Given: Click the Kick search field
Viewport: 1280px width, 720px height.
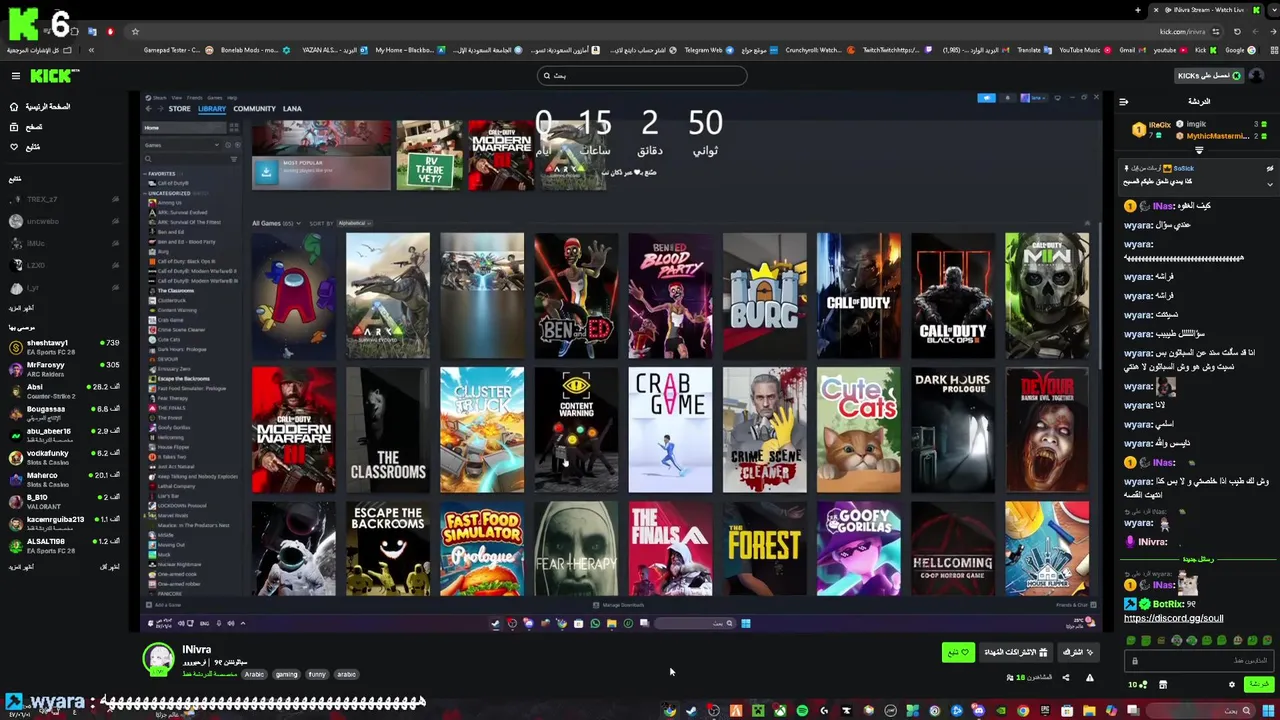Looking at the screenshot, I should pos(642,76).
